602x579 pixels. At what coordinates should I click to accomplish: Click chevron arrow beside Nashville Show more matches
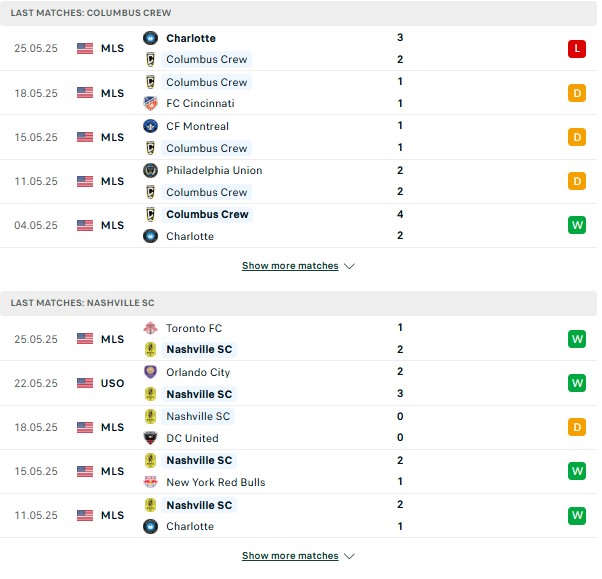click(349, 556)
